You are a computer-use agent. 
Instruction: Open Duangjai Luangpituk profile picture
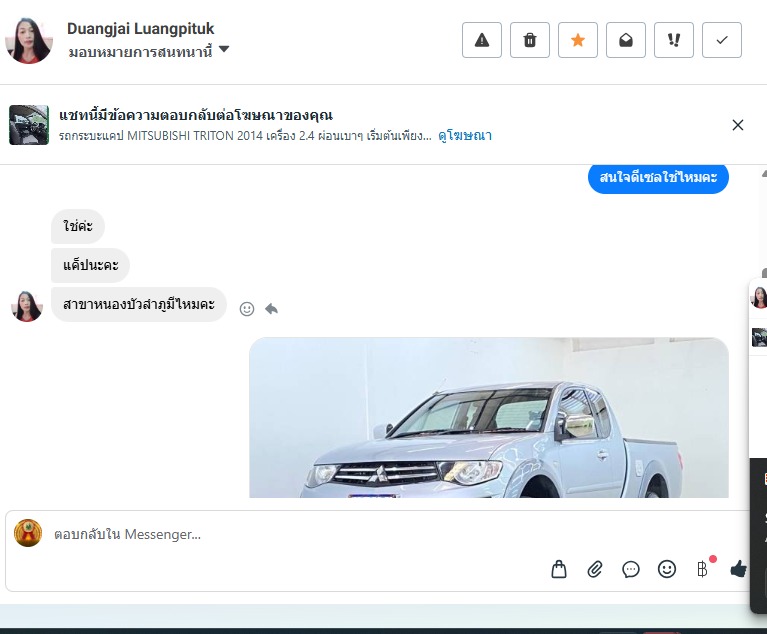coord(28,41)
